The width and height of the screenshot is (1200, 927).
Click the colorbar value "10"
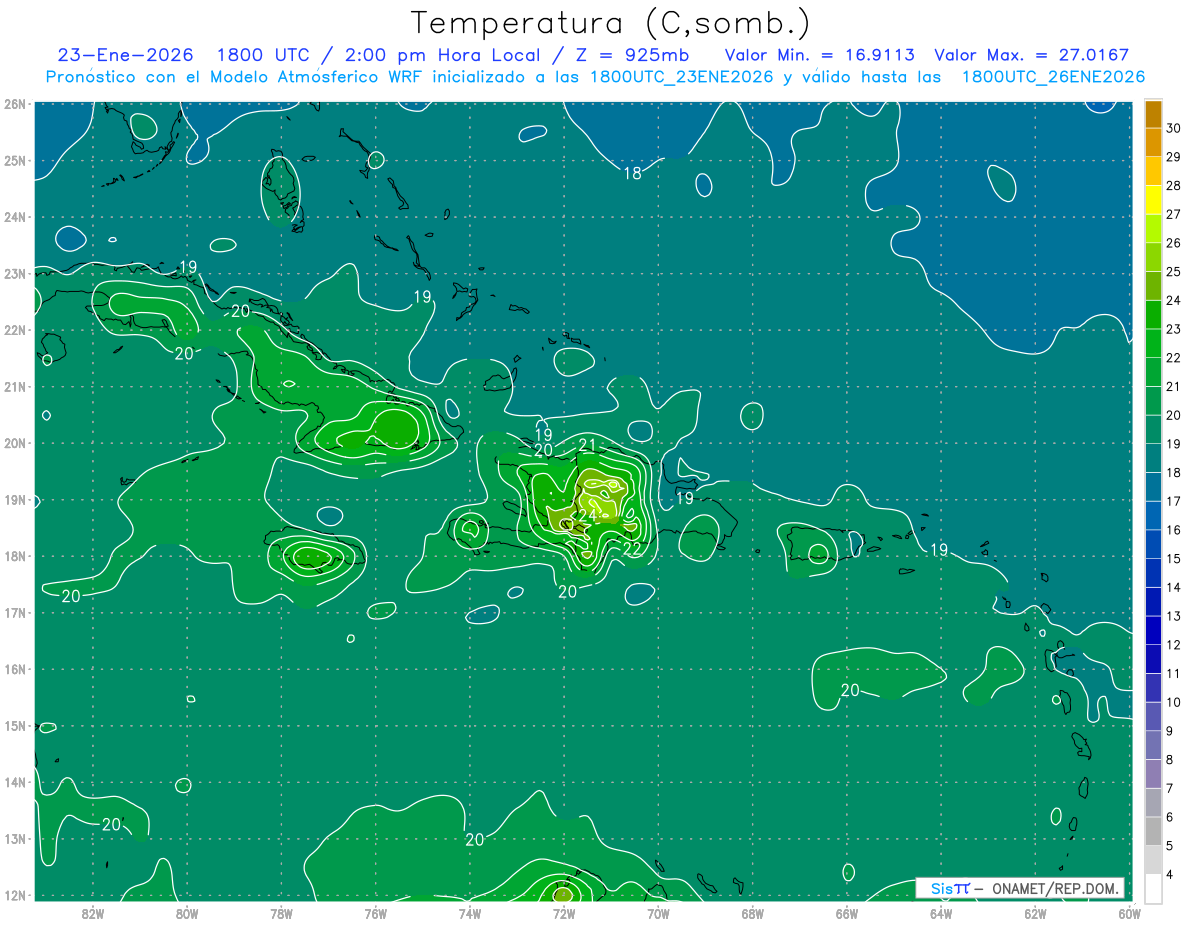pyautogui.click(x=1174, y=702)
